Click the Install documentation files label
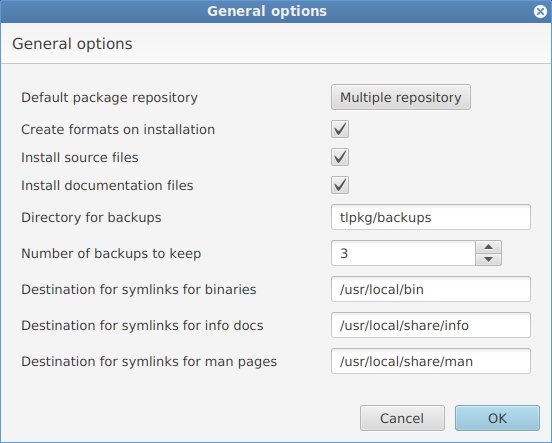The width and height of the screenshot is (552, 443). [107, 186]
